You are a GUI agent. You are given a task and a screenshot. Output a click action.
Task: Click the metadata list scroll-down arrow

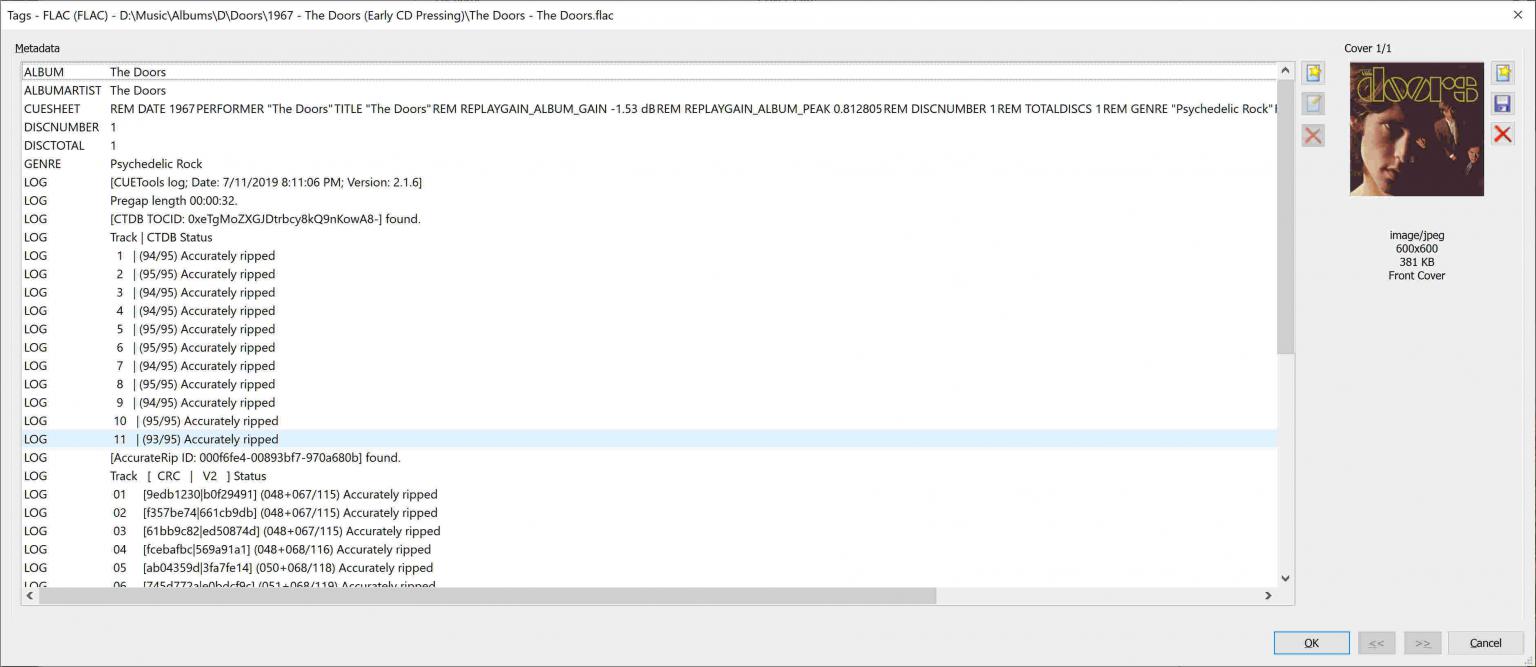point(1285,578)
